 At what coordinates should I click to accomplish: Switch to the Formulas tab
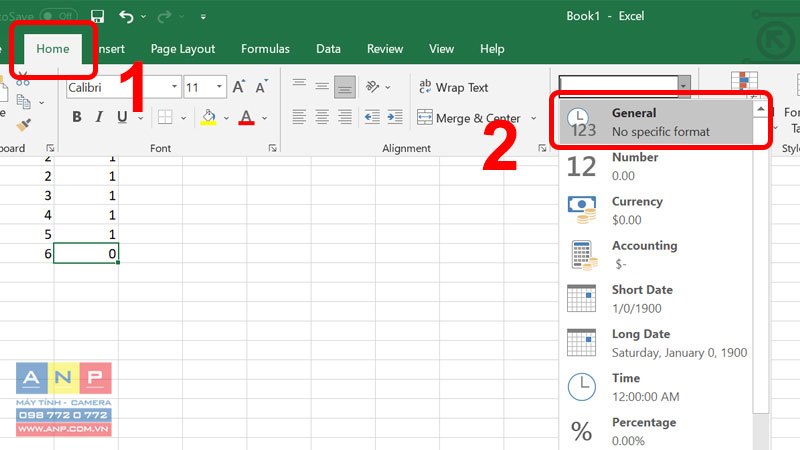(265, 49)
